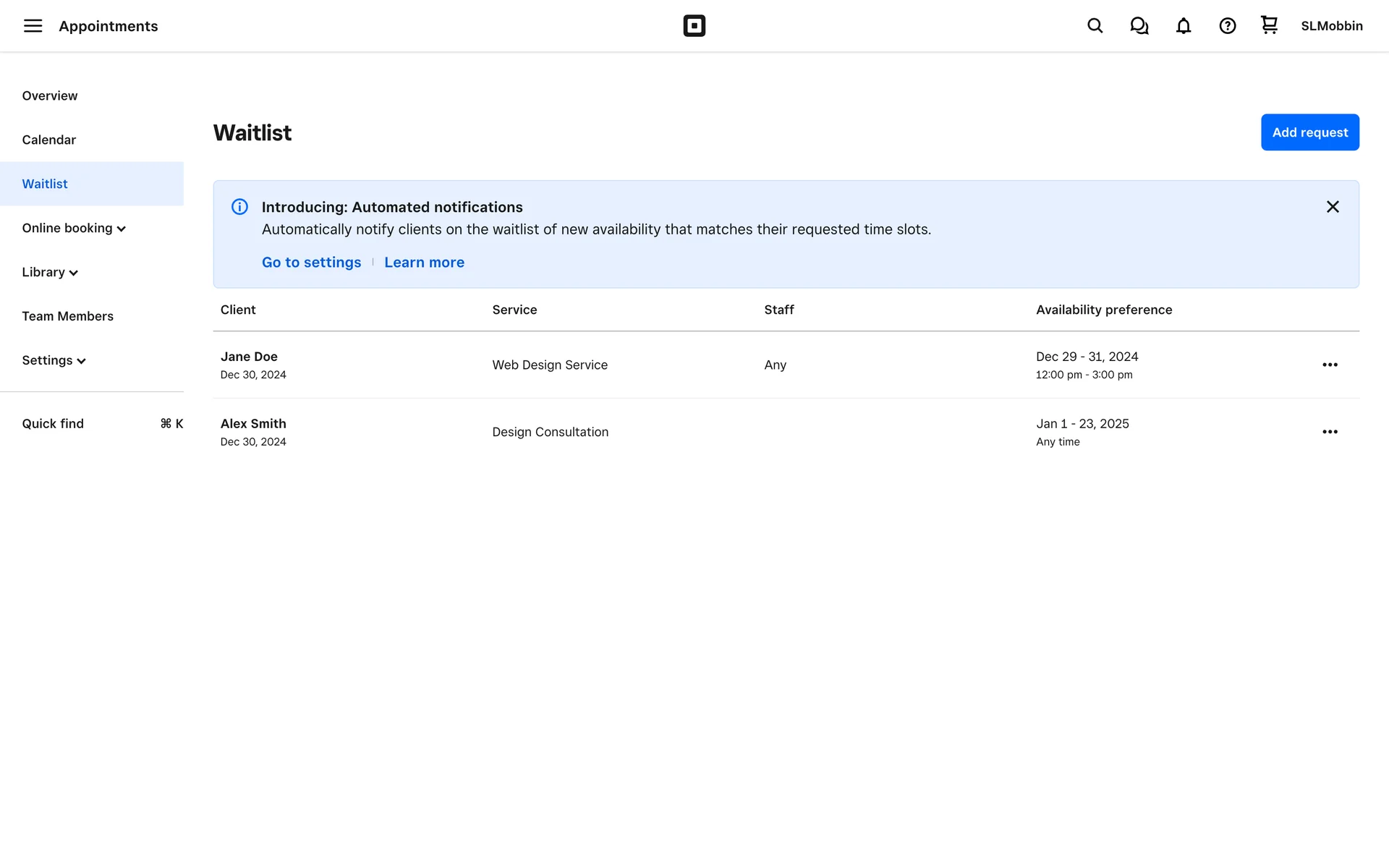Open the messages chat icon
Viewport: 1389px width, 868px height.
(1139, 26)
